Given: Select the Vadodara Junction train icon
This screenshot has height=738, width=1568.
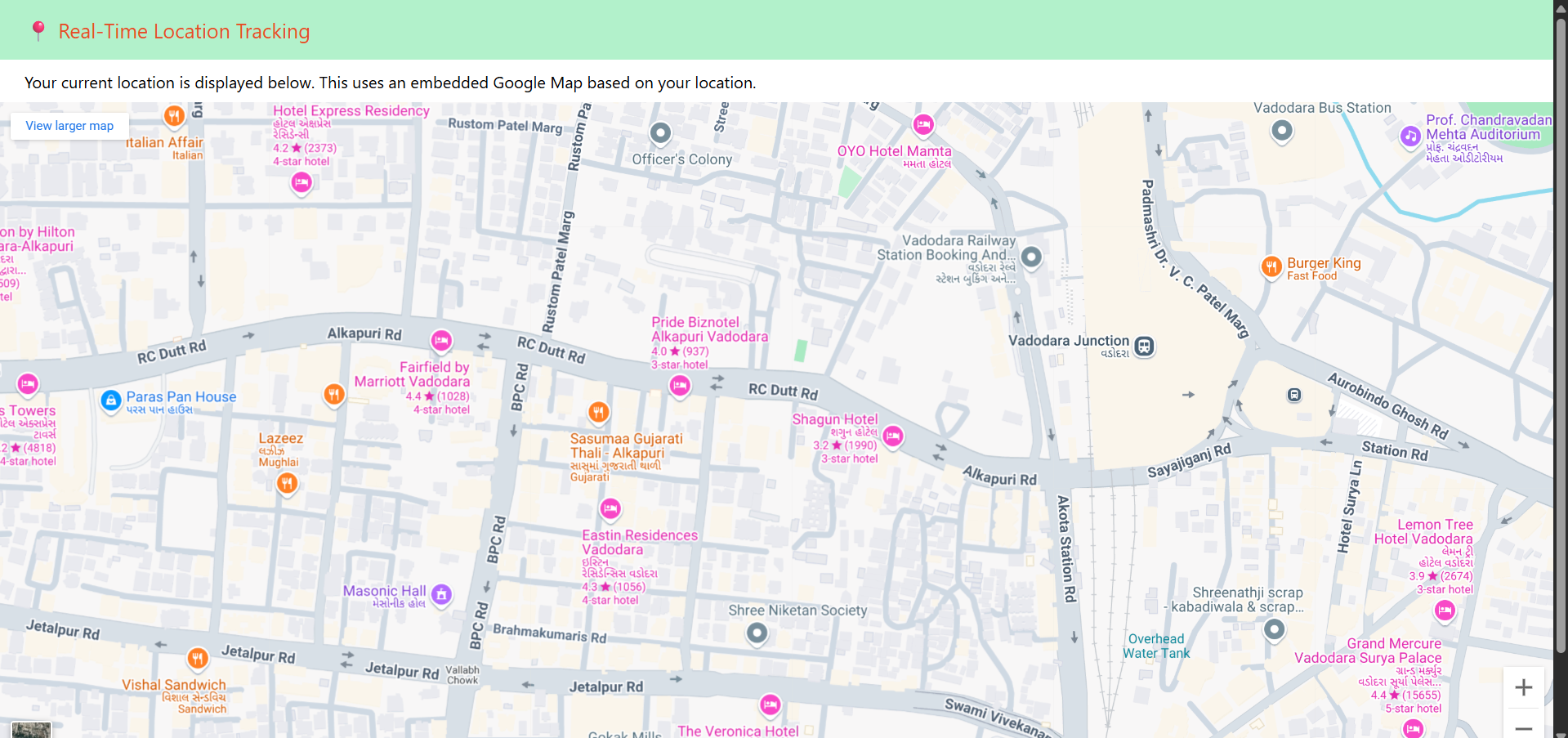Looking at the screenshot, I should coord(1145,347).
